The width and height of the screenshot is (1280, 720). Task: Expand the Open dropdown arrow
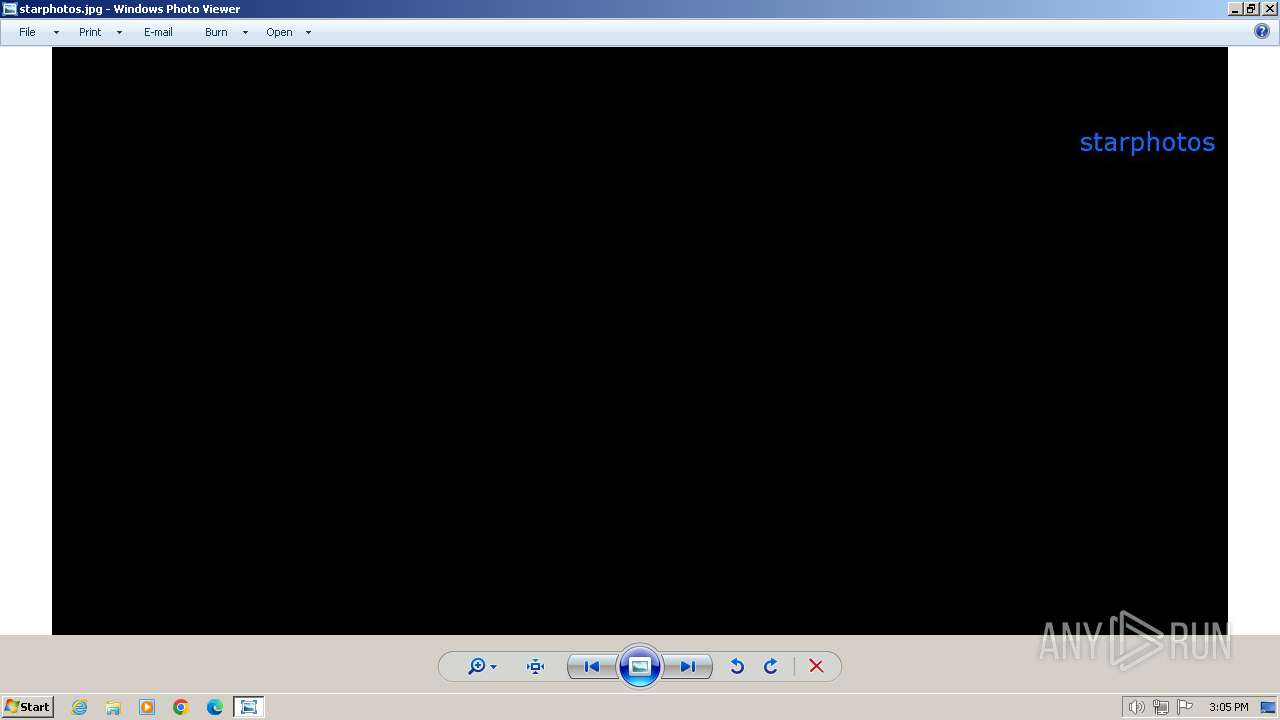(x=308, y=32)
